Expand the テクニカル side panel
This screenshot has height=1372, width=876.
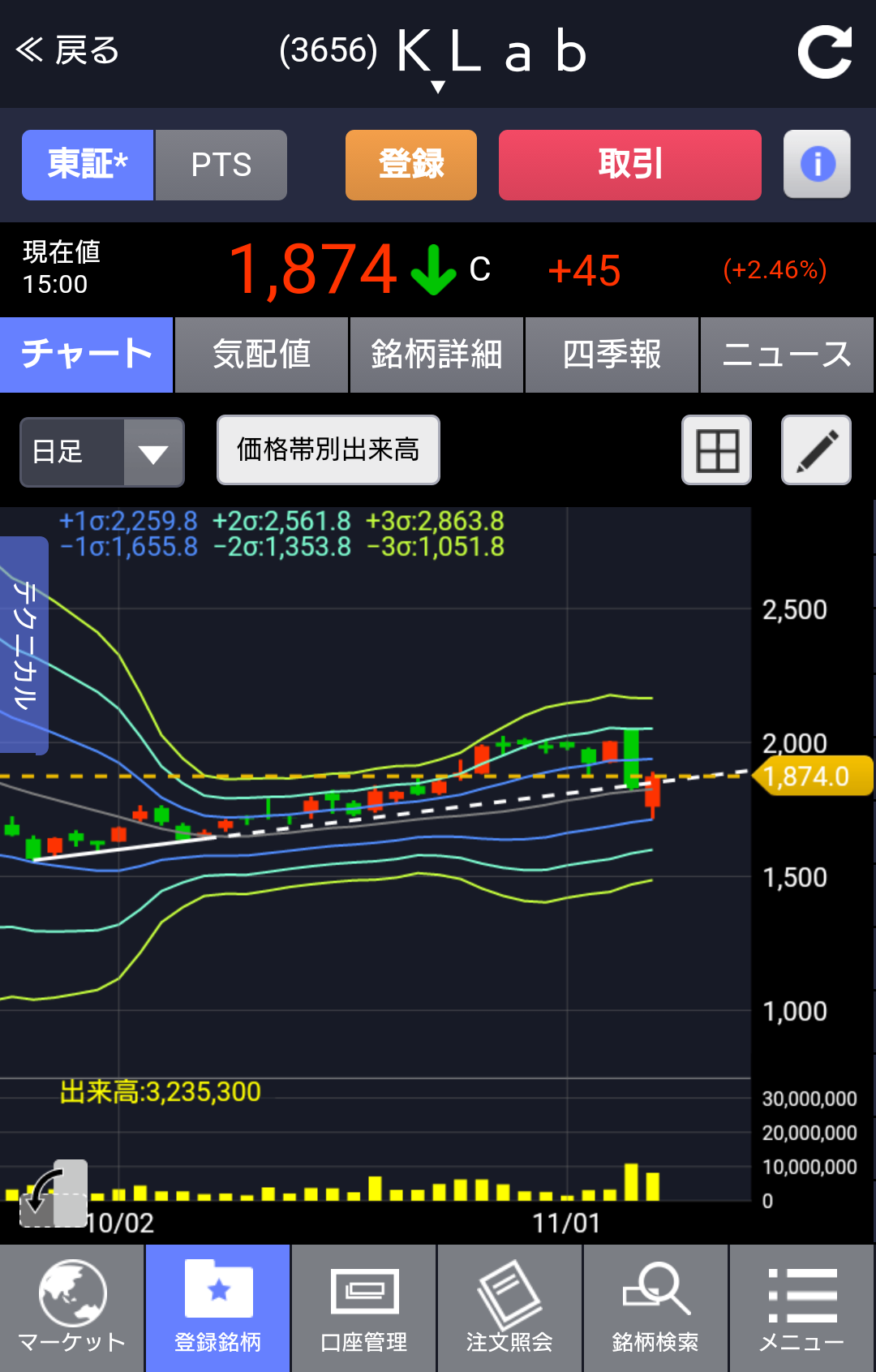pyautogui.click(x=24, y=645)
